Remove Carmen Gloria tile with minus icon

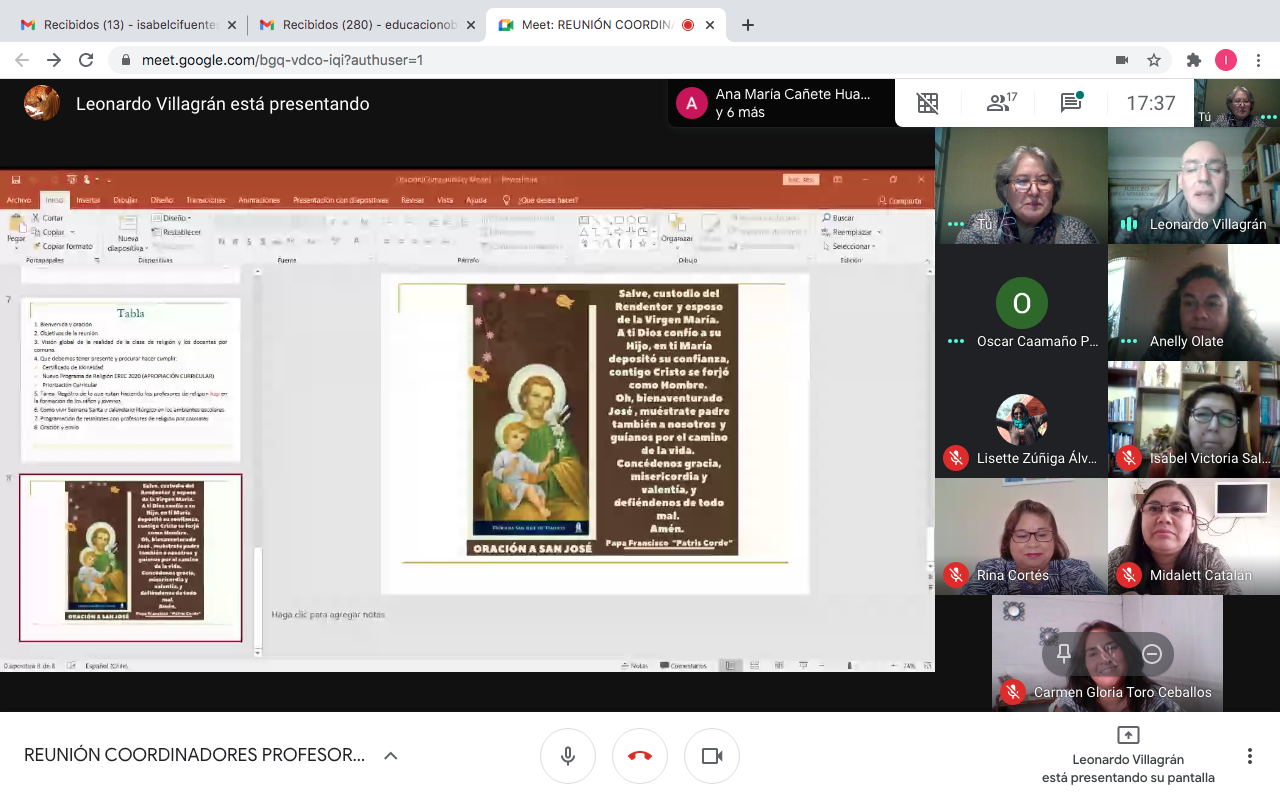coord(1151,654)
